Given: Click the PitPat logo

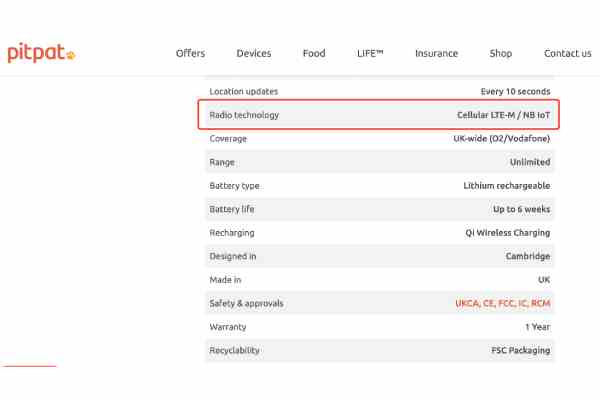Looking at the screenshot, I should click(41, 53).
